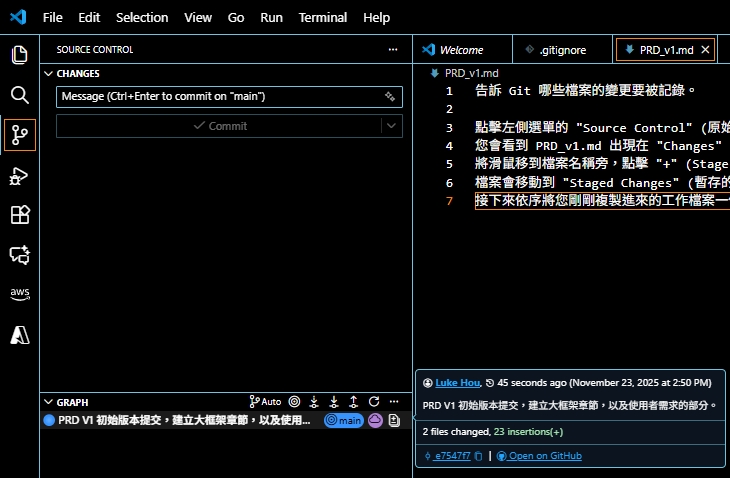Open the Commit button dropdown arrow
Viewport: 730px width, 478px height.
pos(392,126)
